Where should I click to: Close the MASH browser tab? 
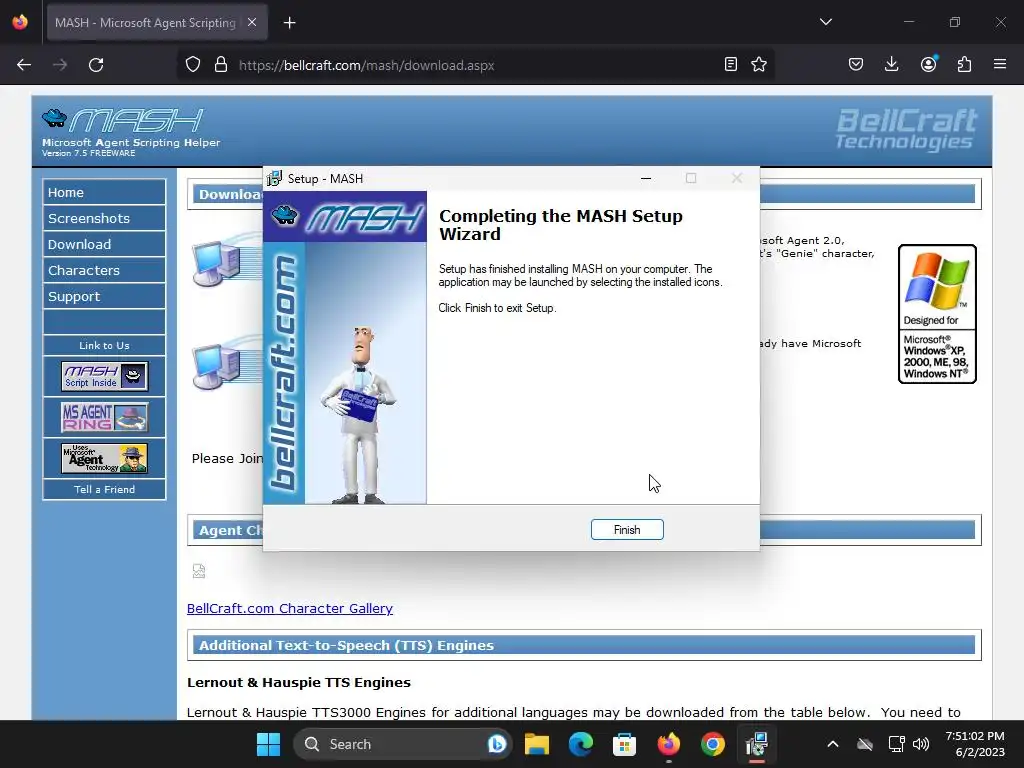coord(252,22)
